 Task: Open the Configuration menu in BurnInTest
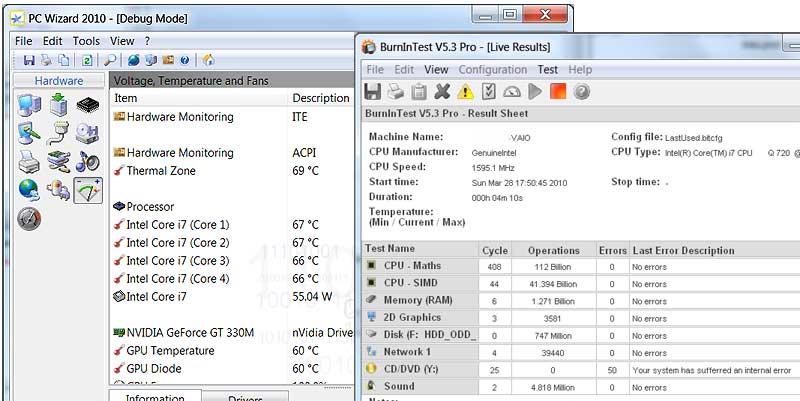tap(493, 69)
